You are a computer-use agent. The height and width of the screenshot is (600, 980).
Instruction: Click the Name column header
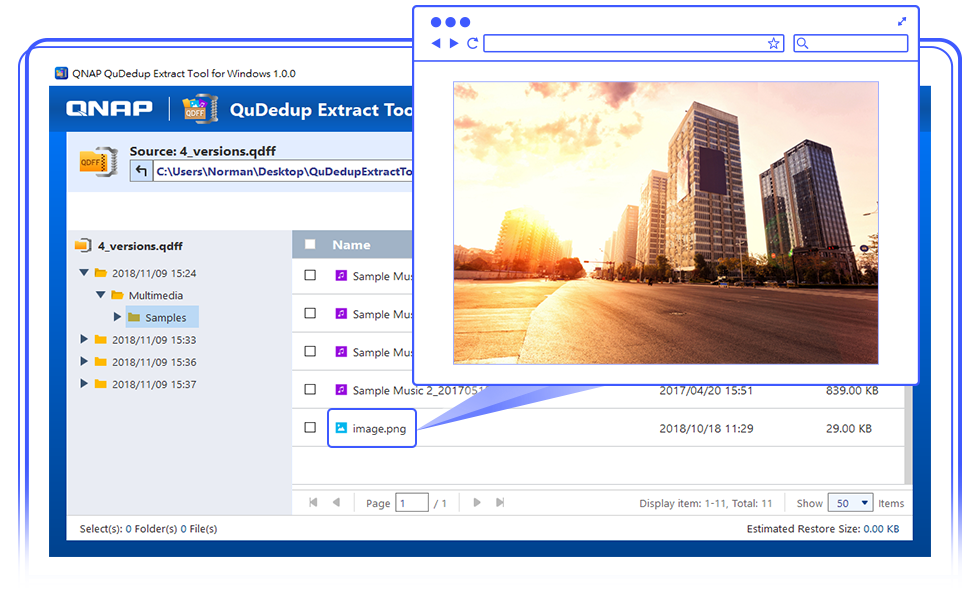[351, 245]
